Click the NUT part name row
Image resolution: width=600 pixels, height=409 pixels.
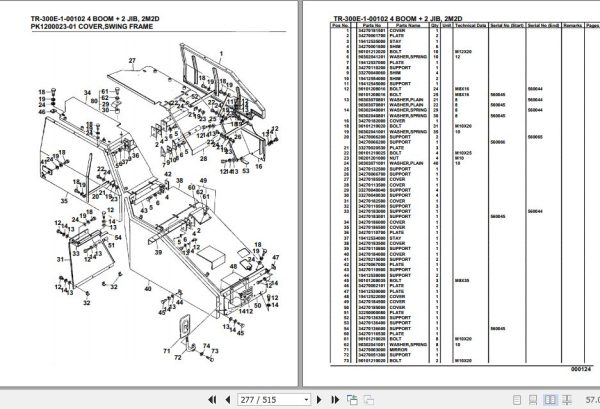(x=394, y=158)
